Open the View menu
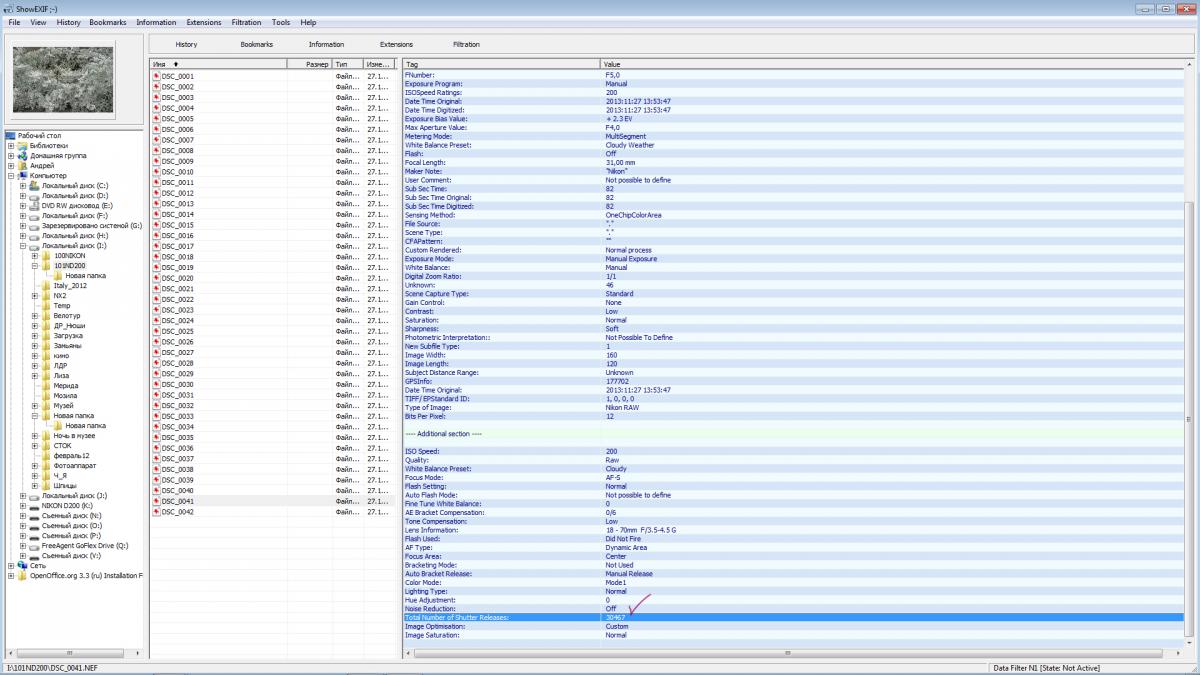The width and height of the screenshot is (1200, 675). [38, 22]
